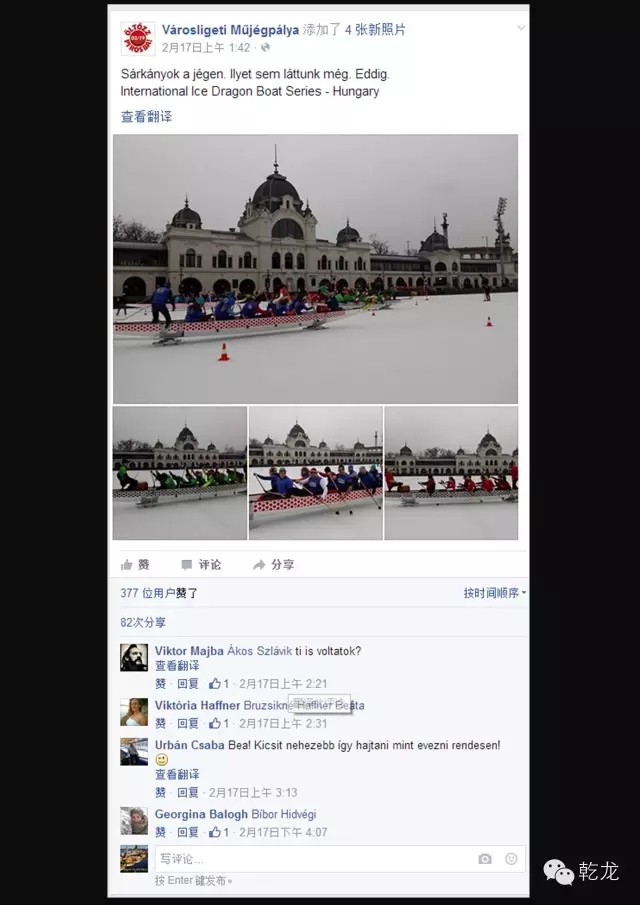Reply to Viktória Haffner's comment
The image size is (640, 905).
pyautogui.click(x=188, y=723)
